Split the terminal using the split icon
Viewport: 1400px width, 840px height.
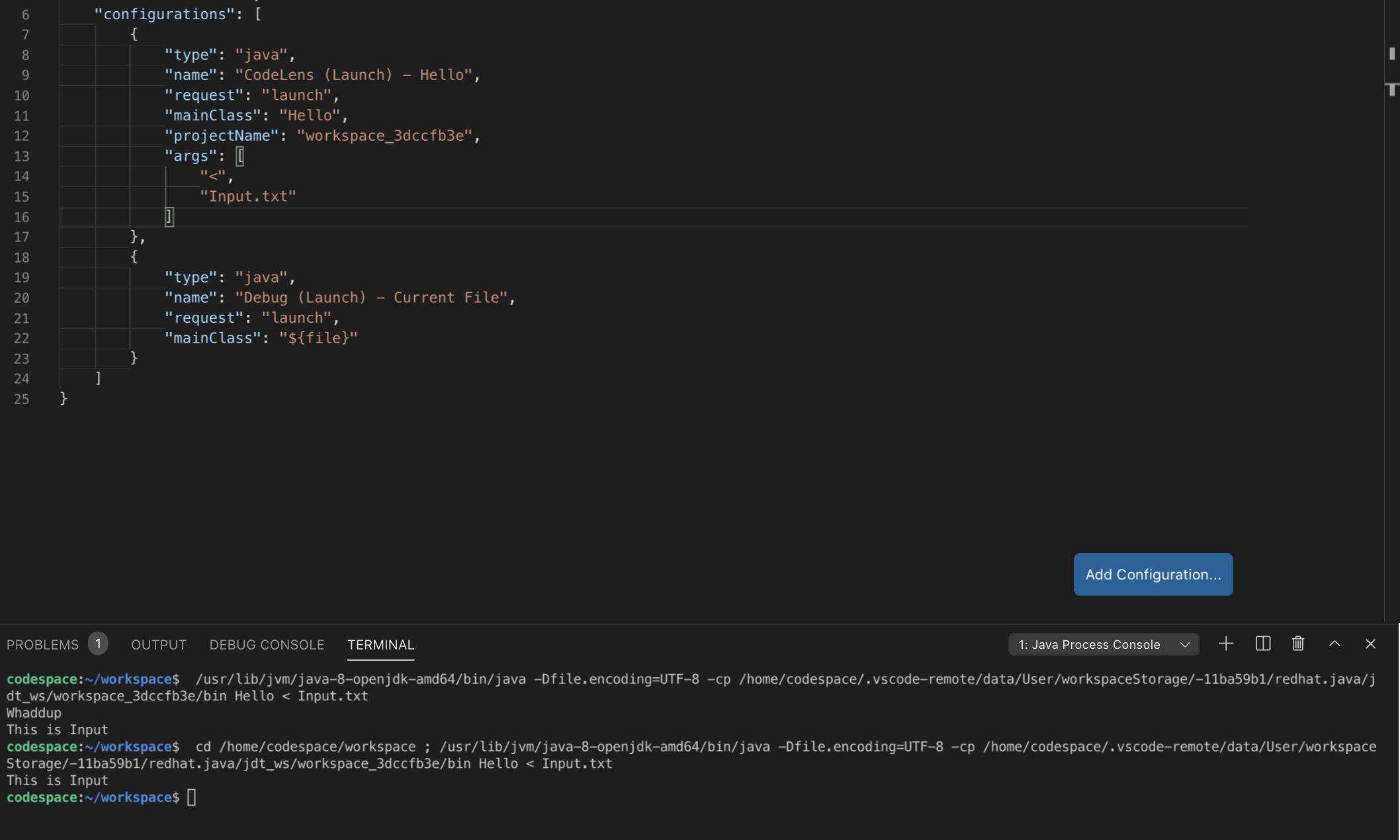point(1262,644)
